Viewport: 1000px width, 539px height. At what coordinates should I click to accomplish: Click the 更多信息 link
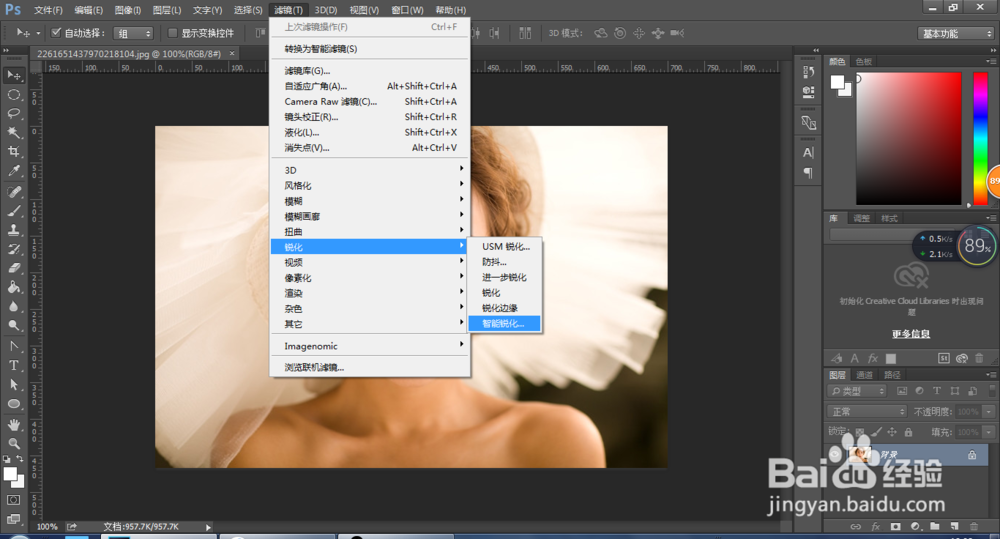tap(911, 334)
